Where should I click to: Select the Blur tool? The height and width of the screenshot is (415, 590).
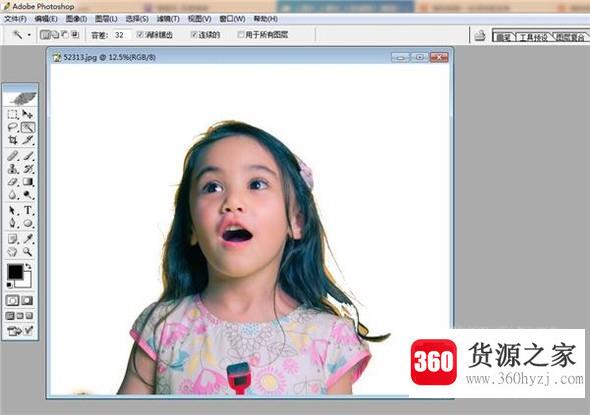coord(13,195)
